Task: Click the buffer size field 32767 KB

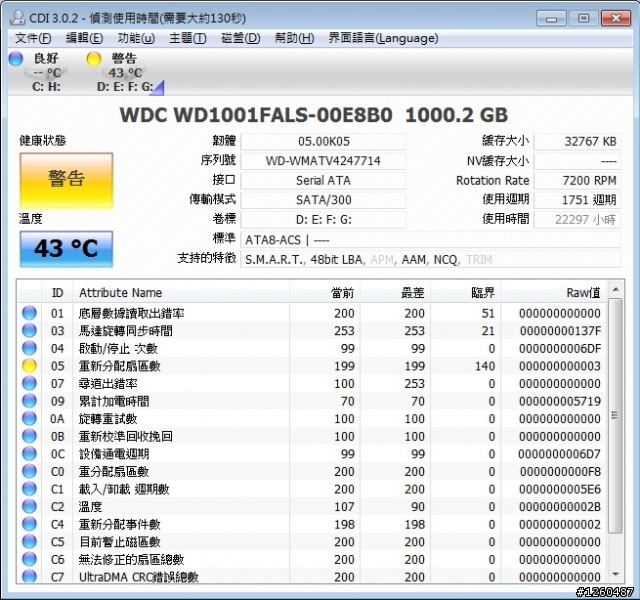Action: tap(577, 142)
